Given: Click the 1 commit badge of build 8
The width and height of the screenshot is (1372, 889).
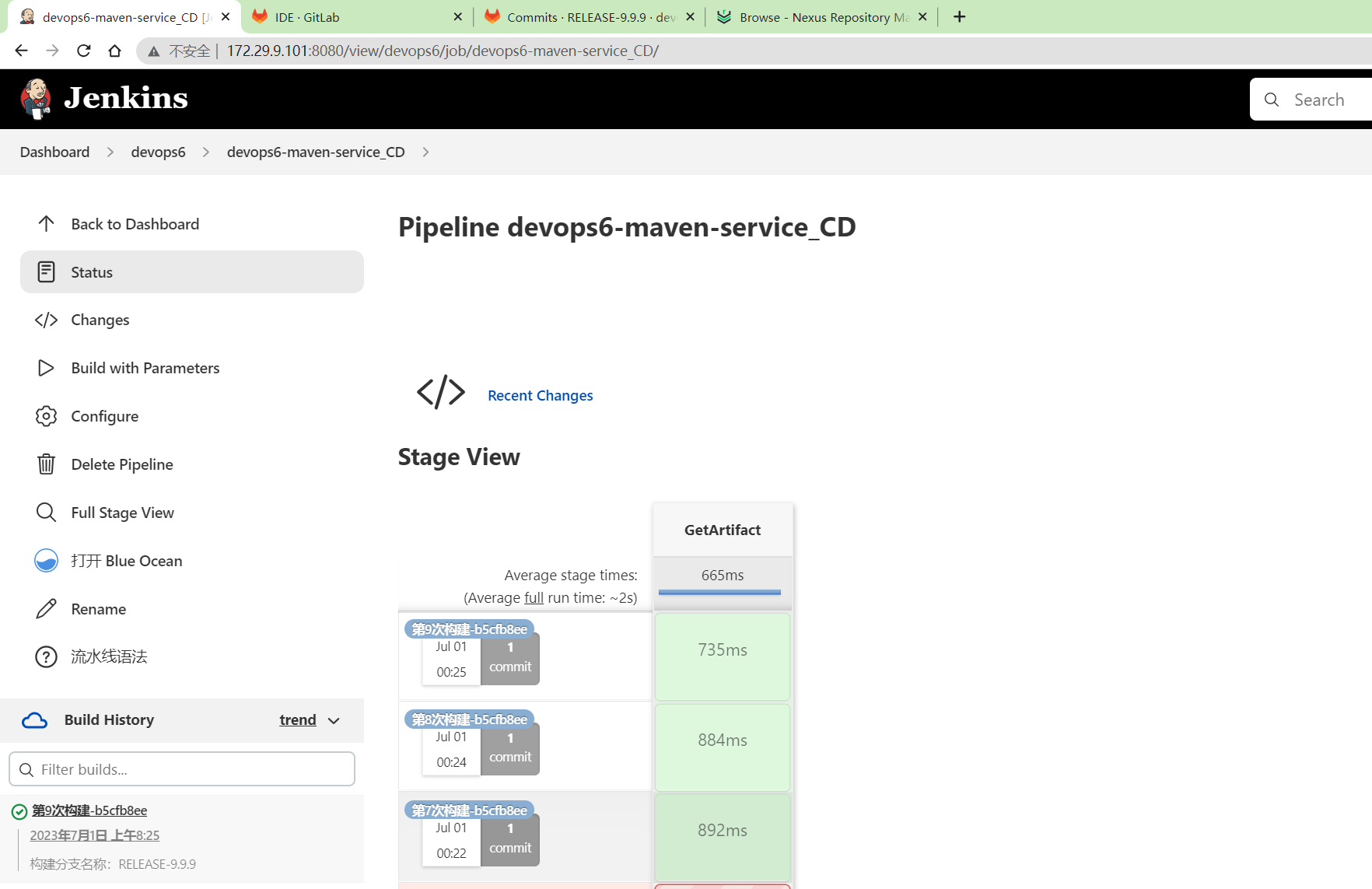Looking at the screenshot, I should click(510, 748).
